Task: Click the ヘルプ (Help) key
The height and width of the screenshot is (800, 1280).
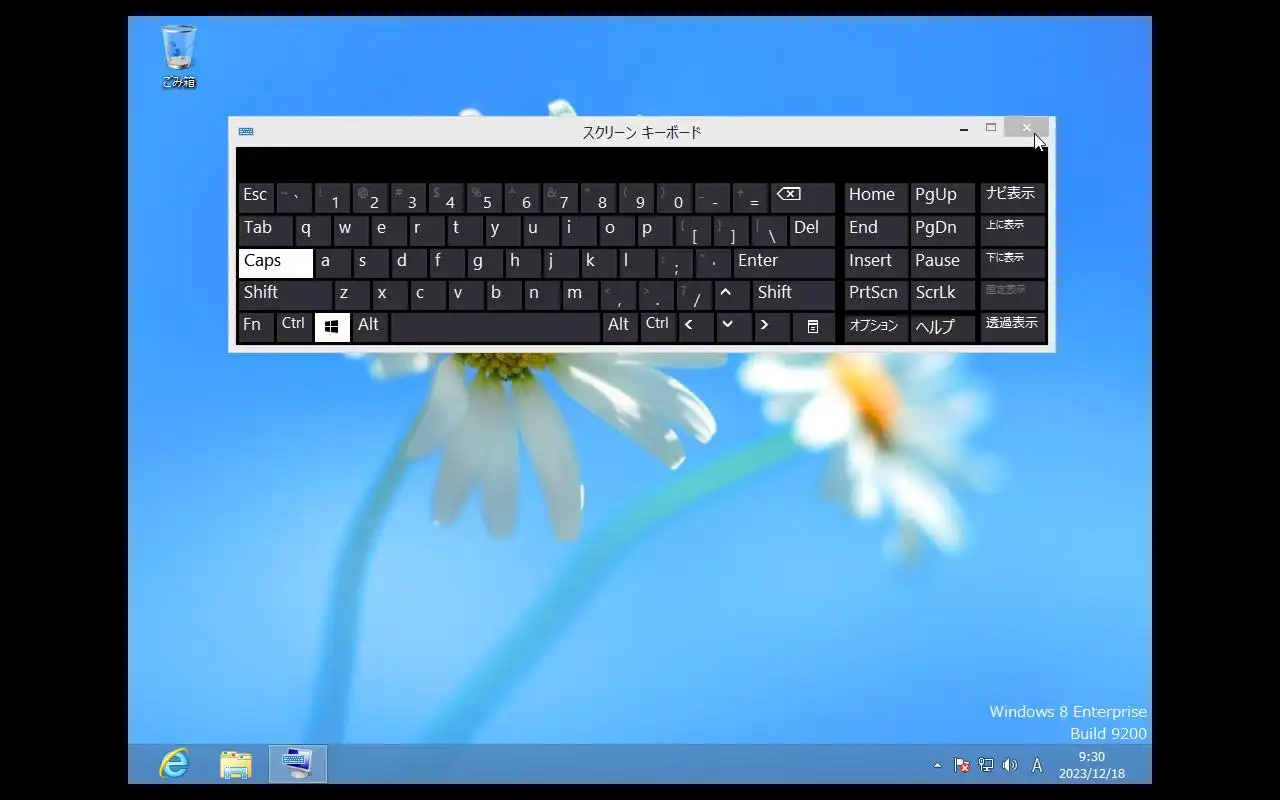Action: coord(942,327)
